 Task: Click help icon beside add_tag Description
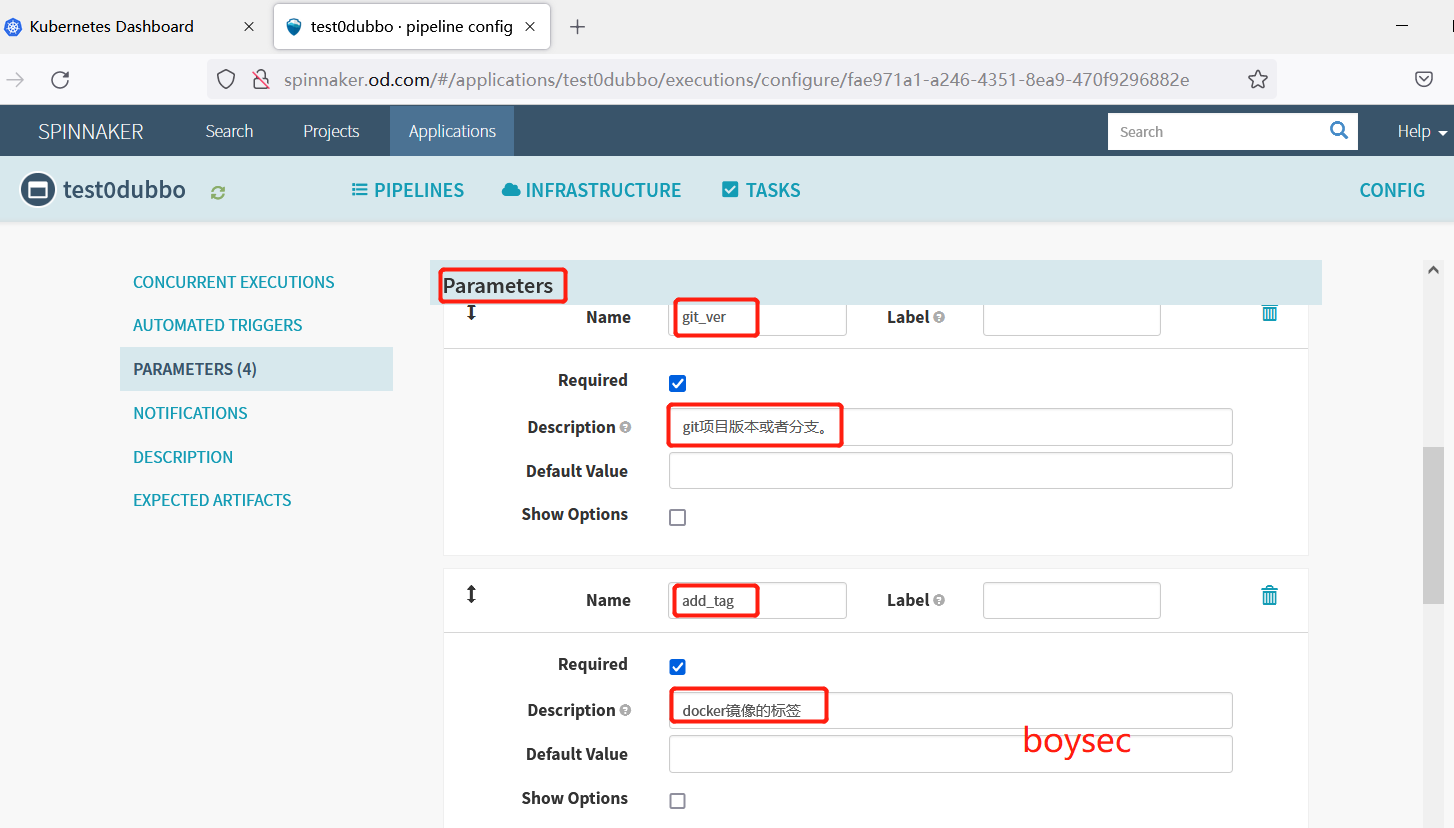tap(625, 710)
